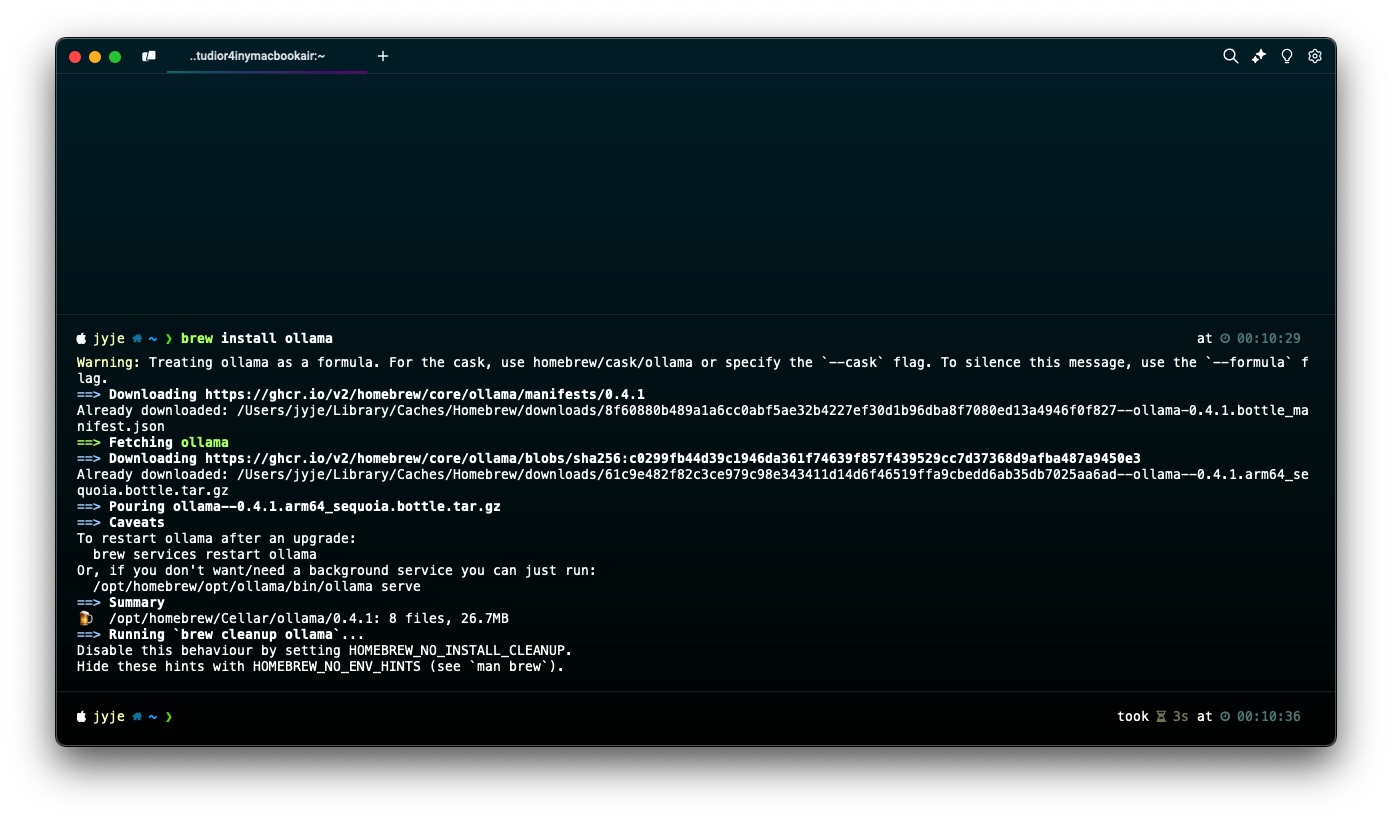Image resolution: width=1392 pixels, height=820 pixels.
Task: Open the AI sparkle assistant icon
Action: click(1259, 56)
